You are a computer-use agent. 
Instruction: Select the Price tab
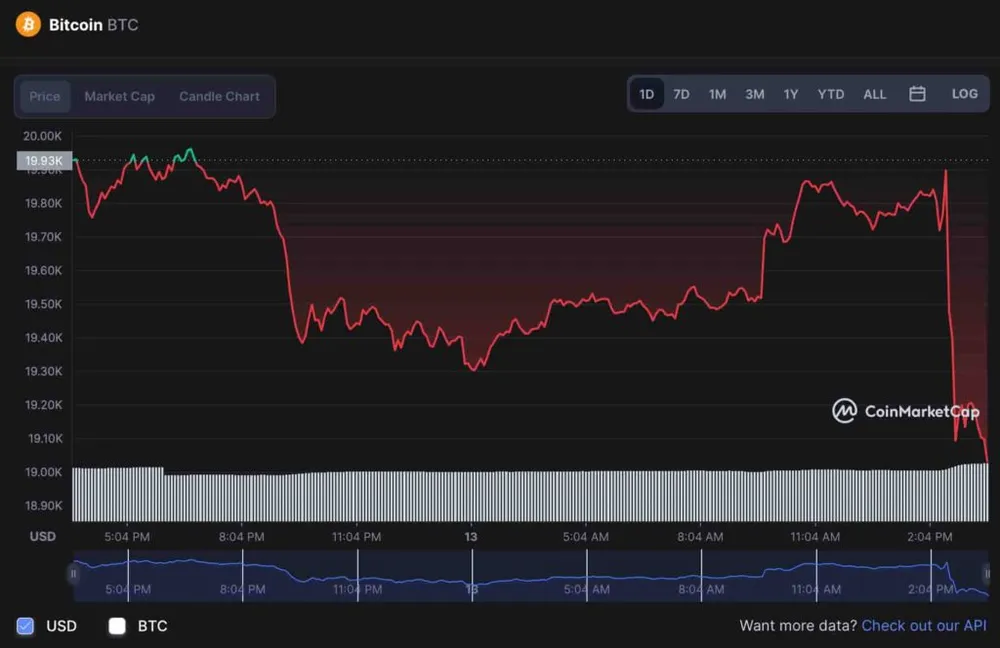(45, 97)
